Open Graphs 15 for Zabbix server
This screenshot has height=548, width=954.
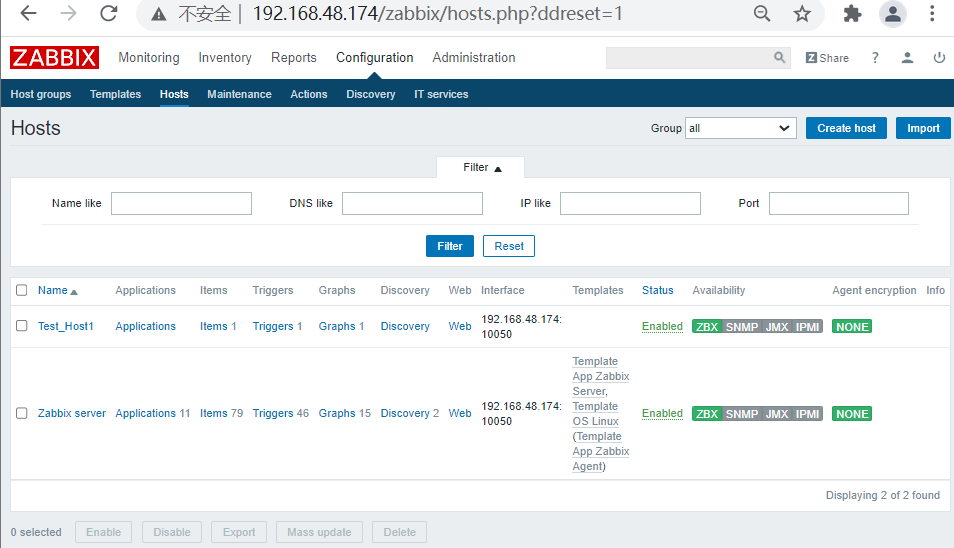pyautogui.click(x=337, y=413)
